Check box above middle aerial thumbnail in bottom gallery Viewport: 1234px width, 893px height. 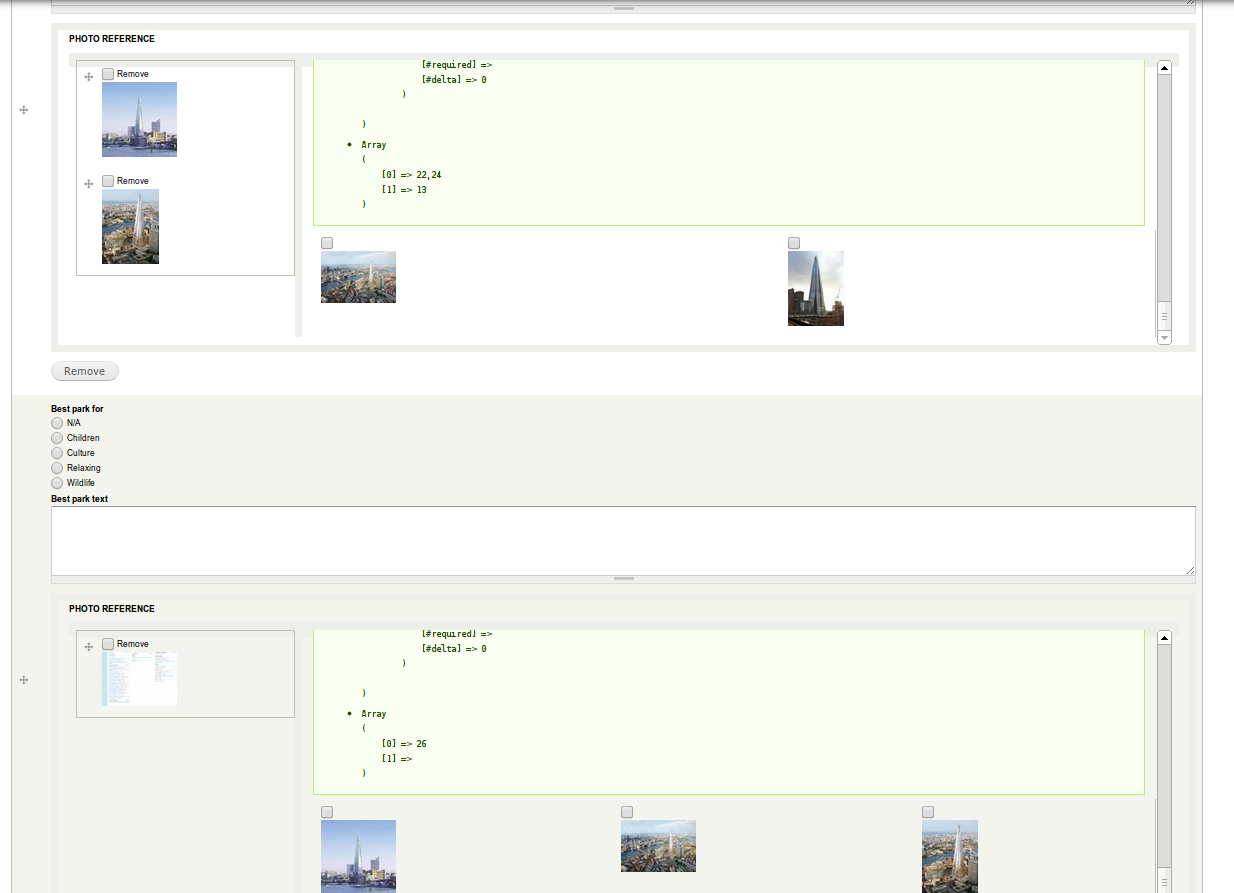(x=627, y=812)
